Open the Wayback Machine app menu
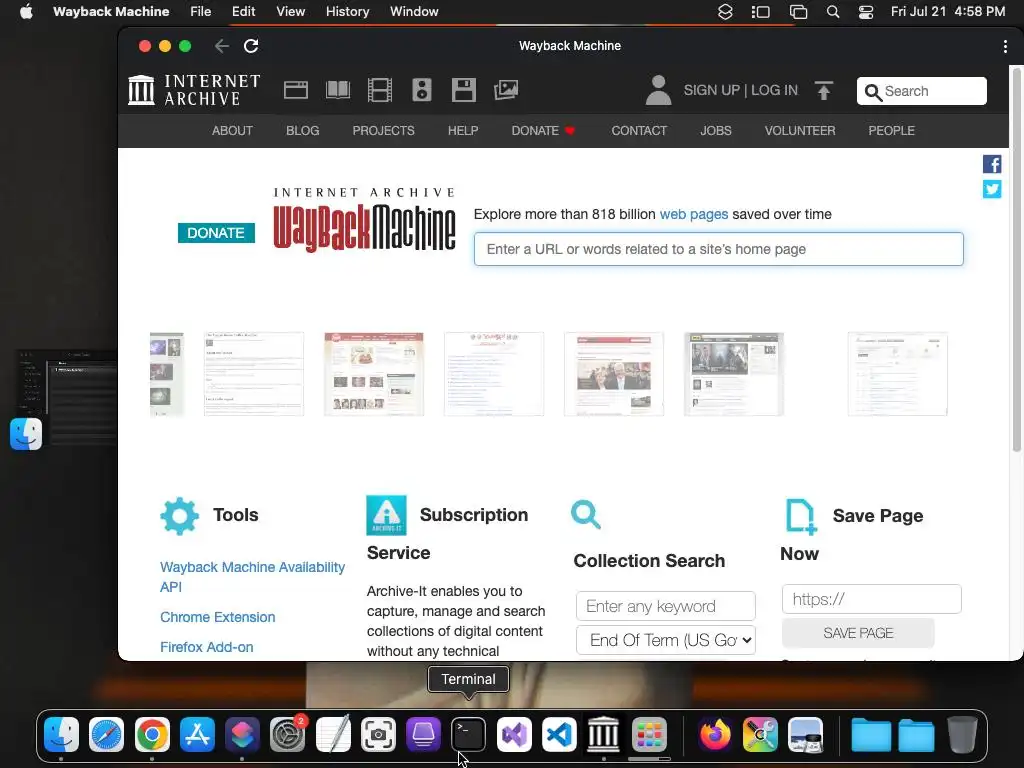The width and height of the screenshot is (1024, 768). 111,12
